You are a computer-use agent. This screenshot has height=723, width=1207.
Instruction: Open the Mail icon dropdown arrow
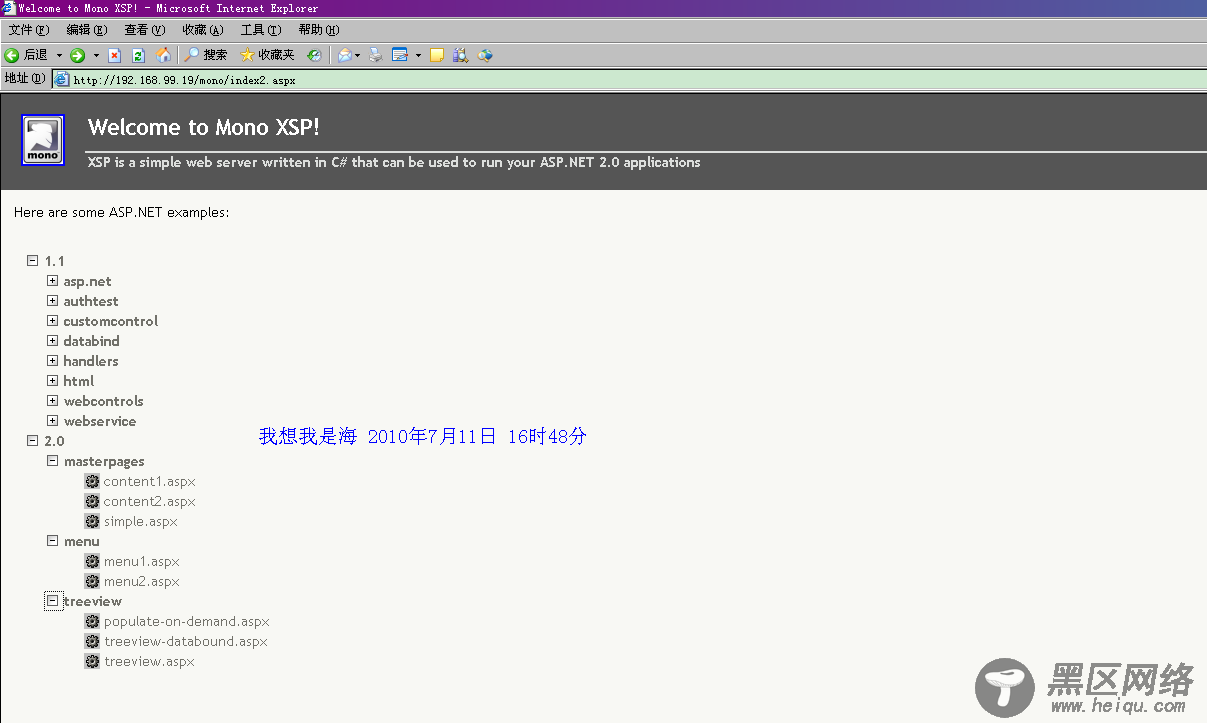click(358, 55)
